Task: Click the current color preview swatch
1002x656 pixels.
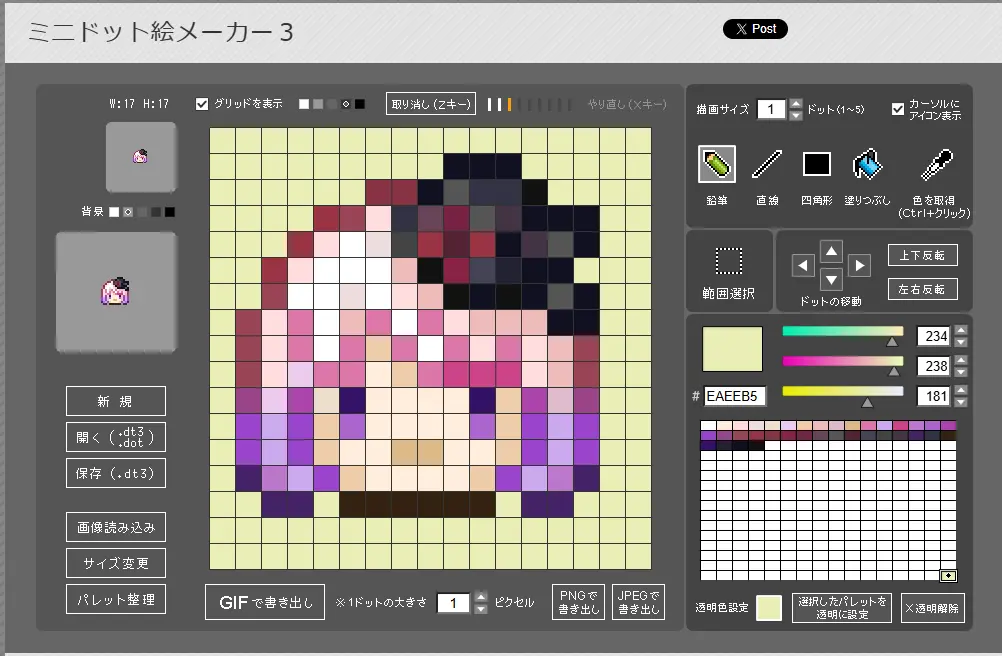Action: click(x=731, y=349)
